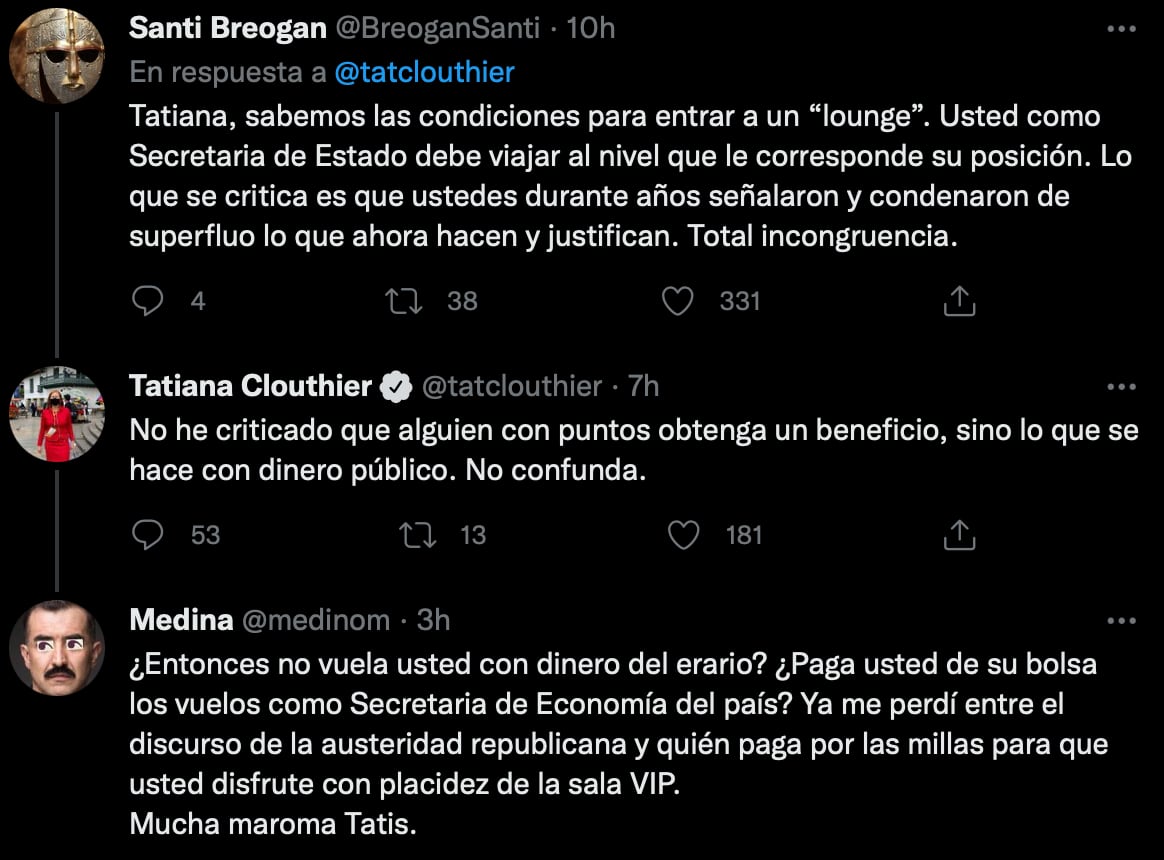Retweet Tatiana Clouthier's tweet

pos(417,535)
